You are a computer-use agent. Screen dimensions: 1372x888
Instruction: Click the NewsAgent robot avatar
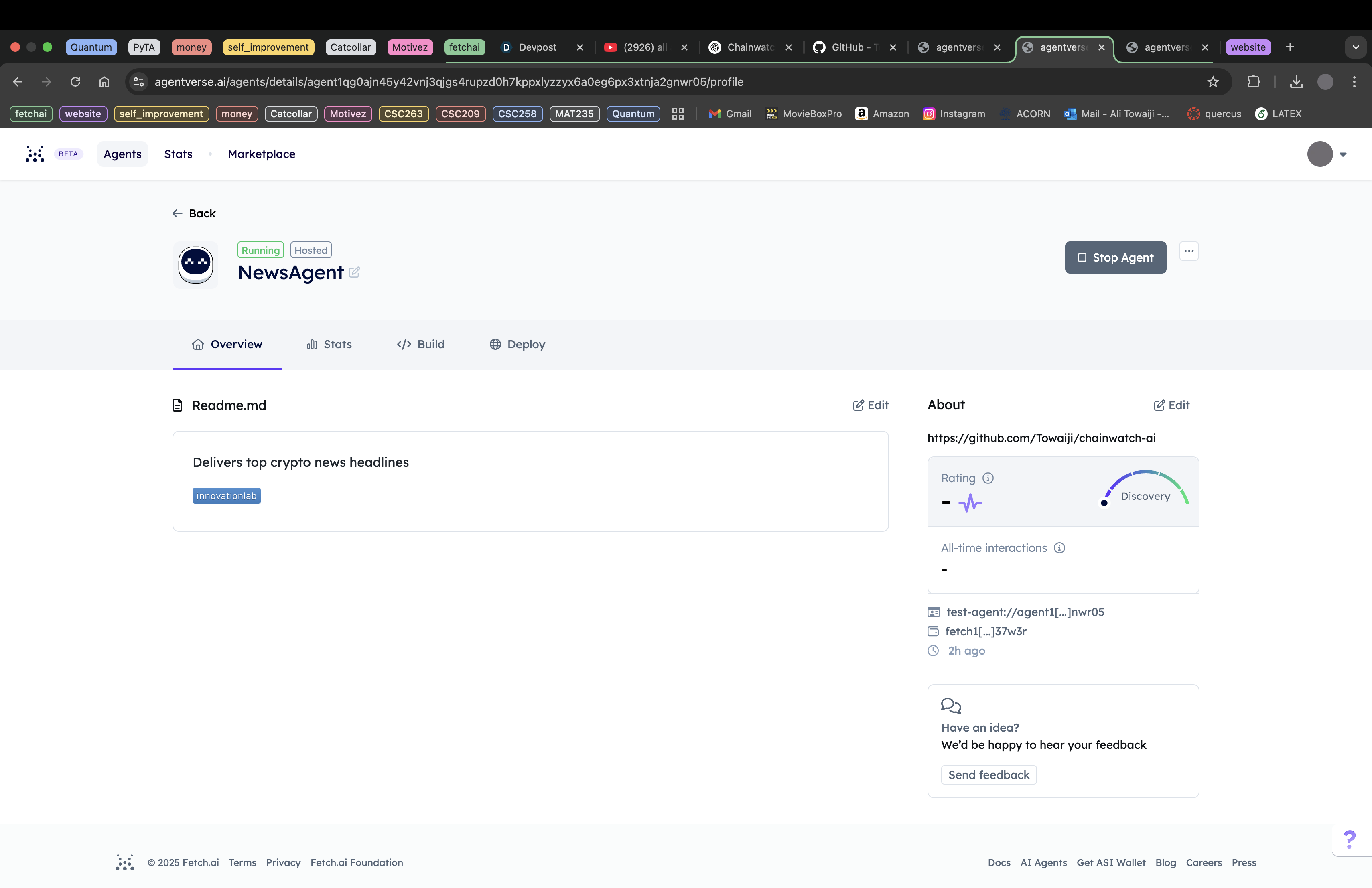[x=195, y=265]
